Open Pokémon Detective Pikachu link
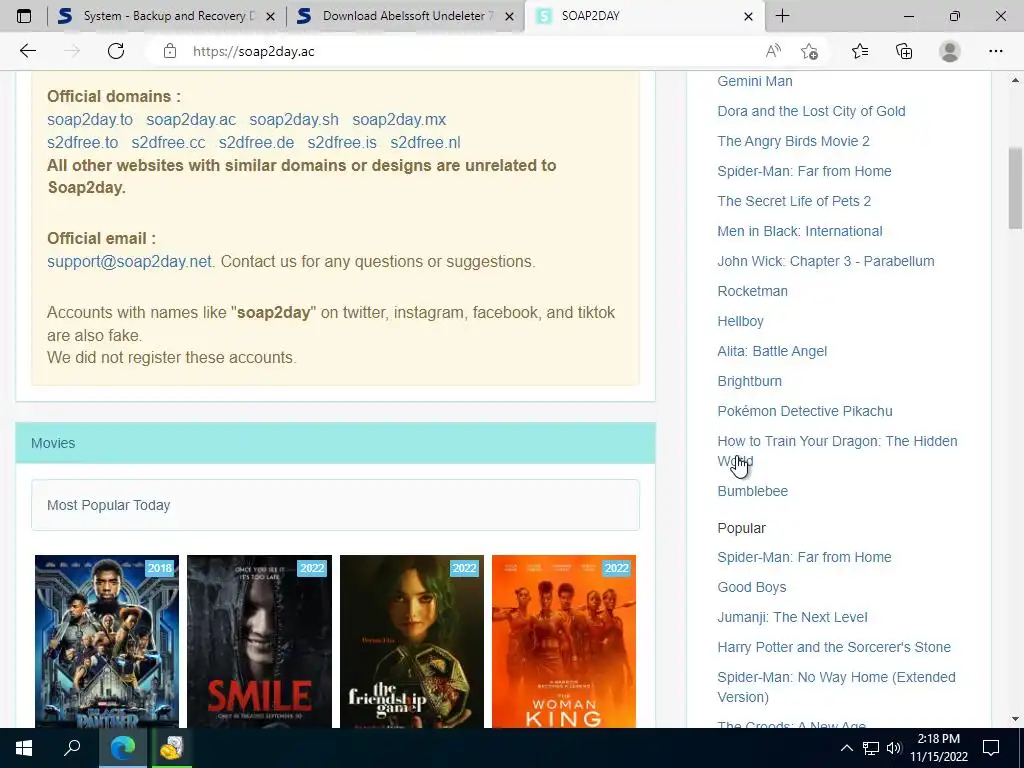Image resolution: width=1024 pixels, height=768 pixels. (805, 411)
